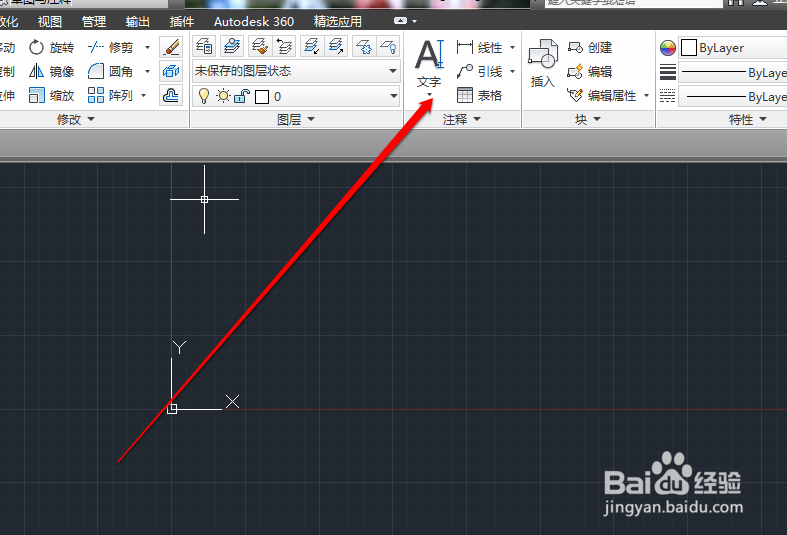This screenshot has width=787, height=535.
Task: Click the UCS origin square in the drawing
Action: (x=172, y=409)
